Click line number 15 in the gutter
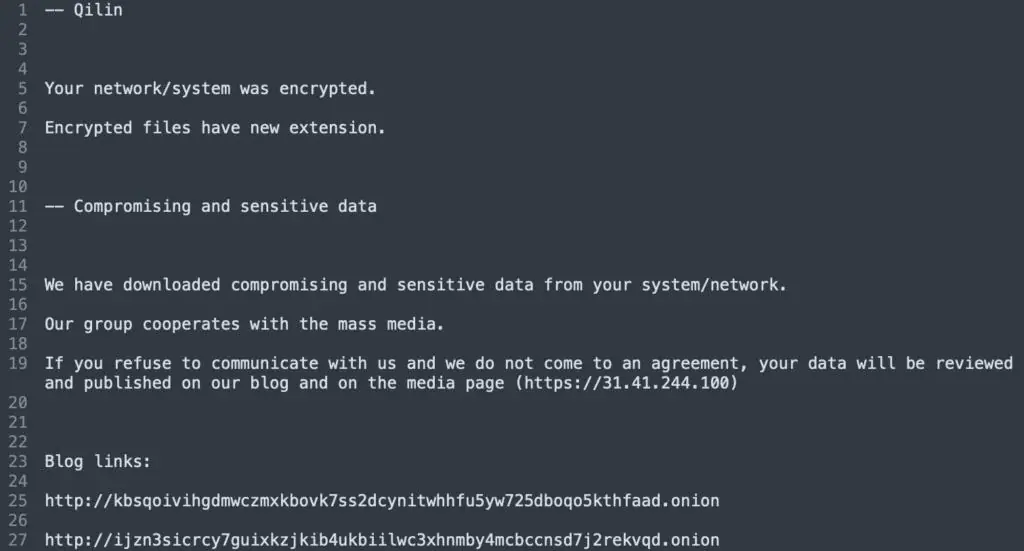 pyautogui.click(x=18, y=285)
